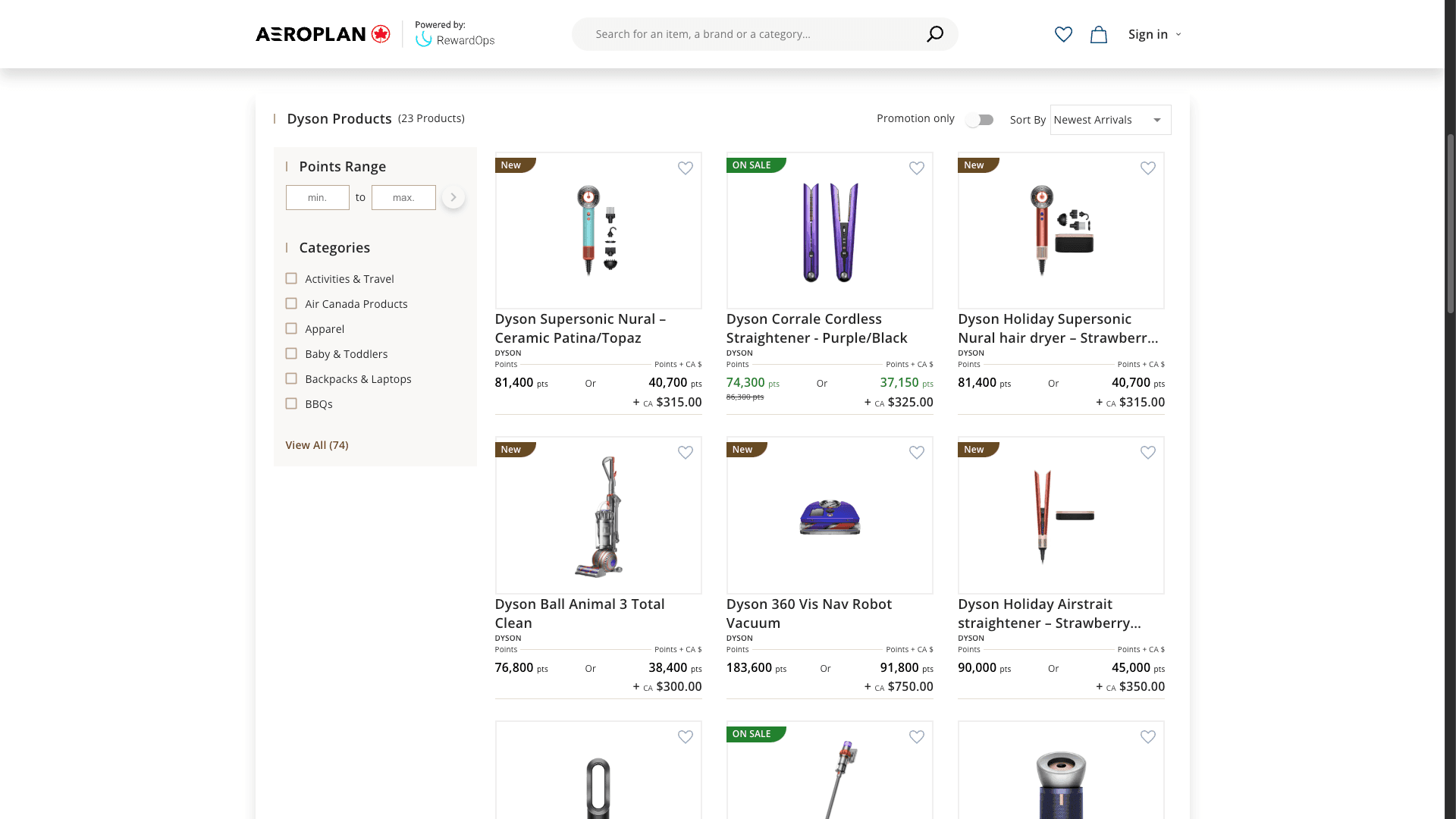Open the Sort By Newest Arrivals dropdown
1456x819 pixels.
click(1110, 120)
